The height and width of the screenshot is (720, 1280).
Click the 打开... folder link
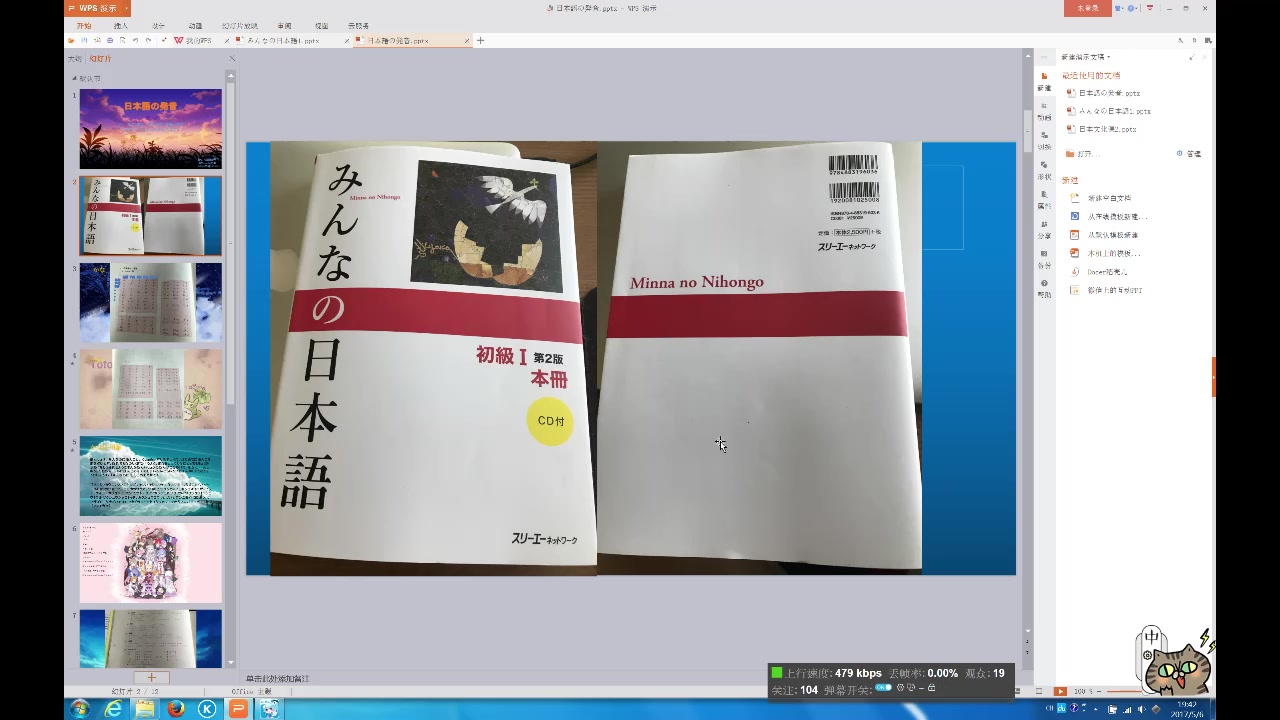[1083, 154]
